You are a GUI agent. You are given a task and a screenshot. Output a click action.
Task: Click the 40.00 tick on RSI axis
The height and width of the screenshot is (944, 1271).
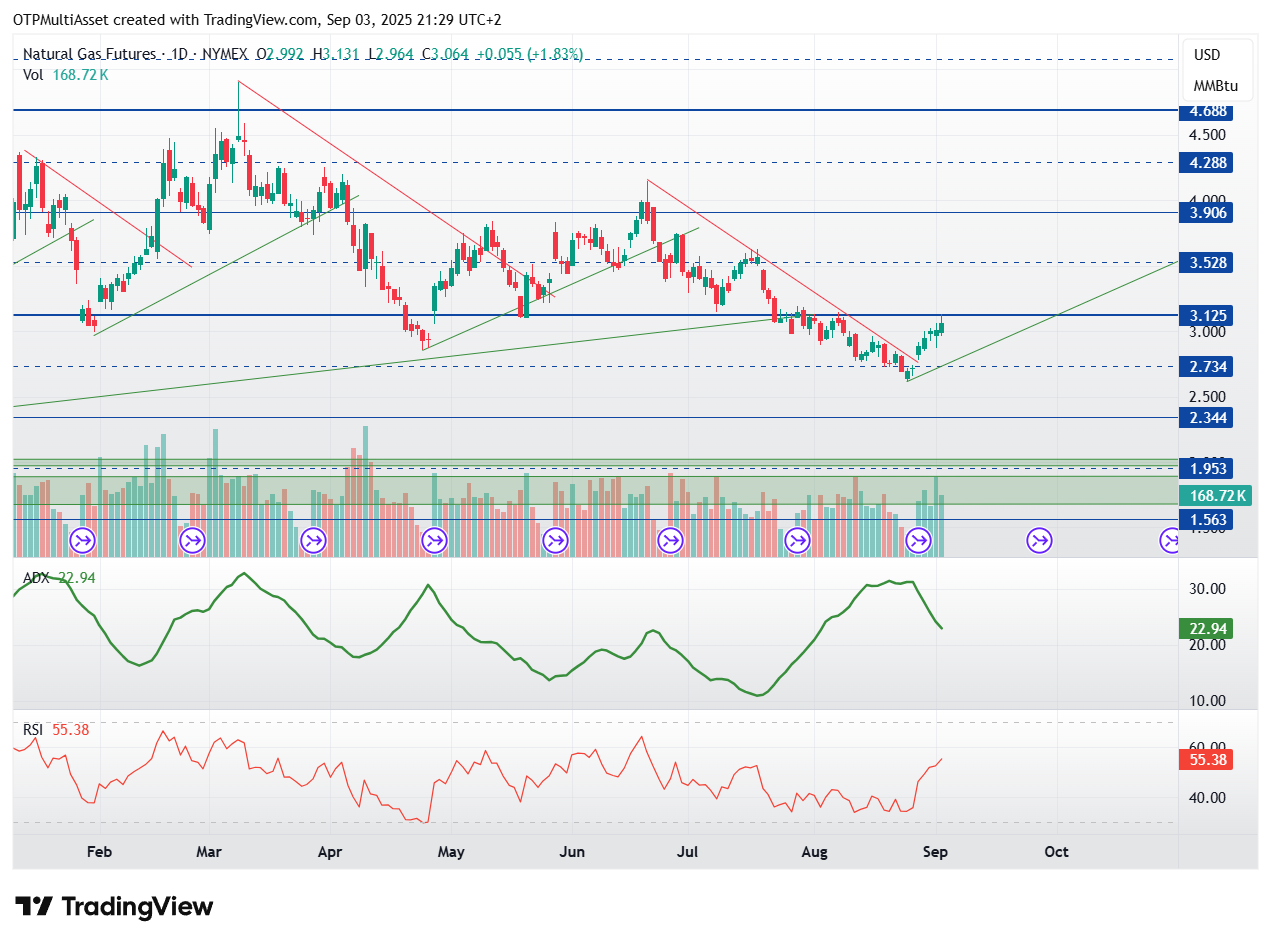(1207, 798)
